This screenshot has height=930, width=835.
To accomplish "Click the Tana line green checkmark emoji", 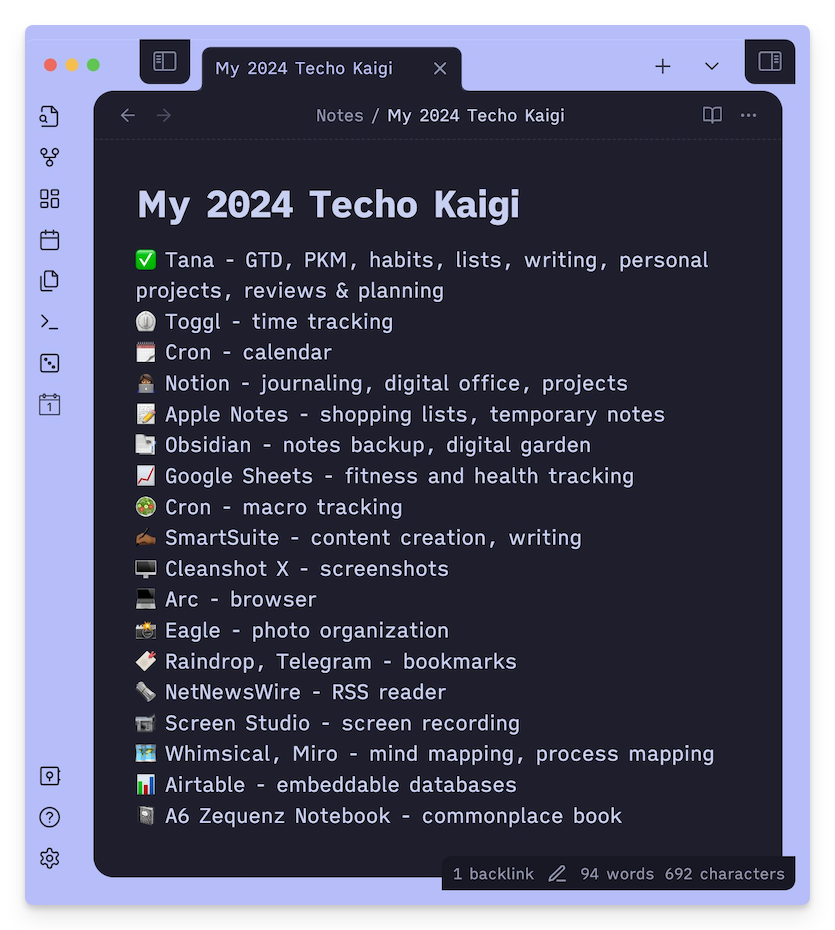I will pyautogui.click(x=145, y=260).
